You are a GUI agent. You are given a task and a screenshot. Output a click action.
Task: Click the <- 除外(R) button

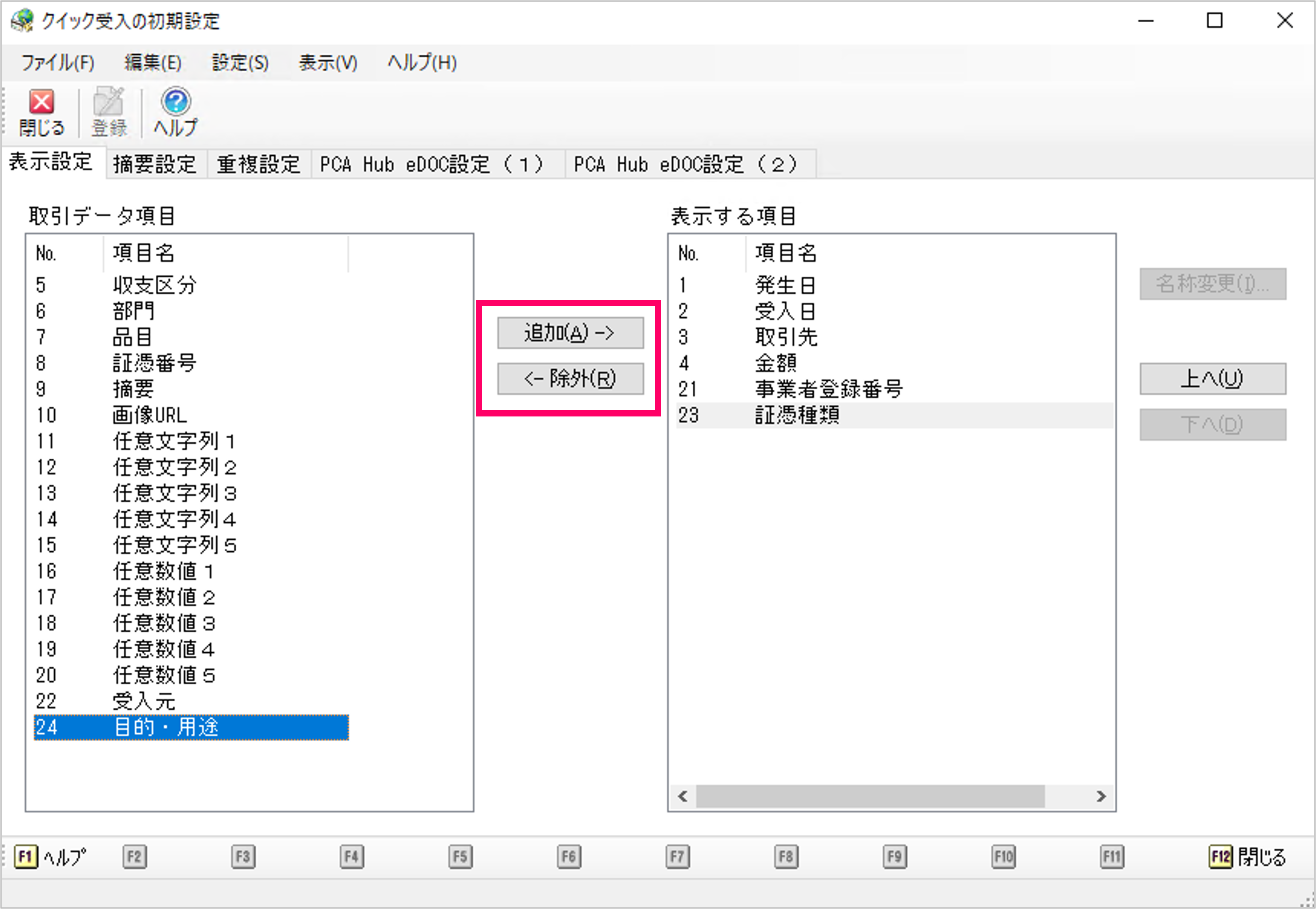570,379
